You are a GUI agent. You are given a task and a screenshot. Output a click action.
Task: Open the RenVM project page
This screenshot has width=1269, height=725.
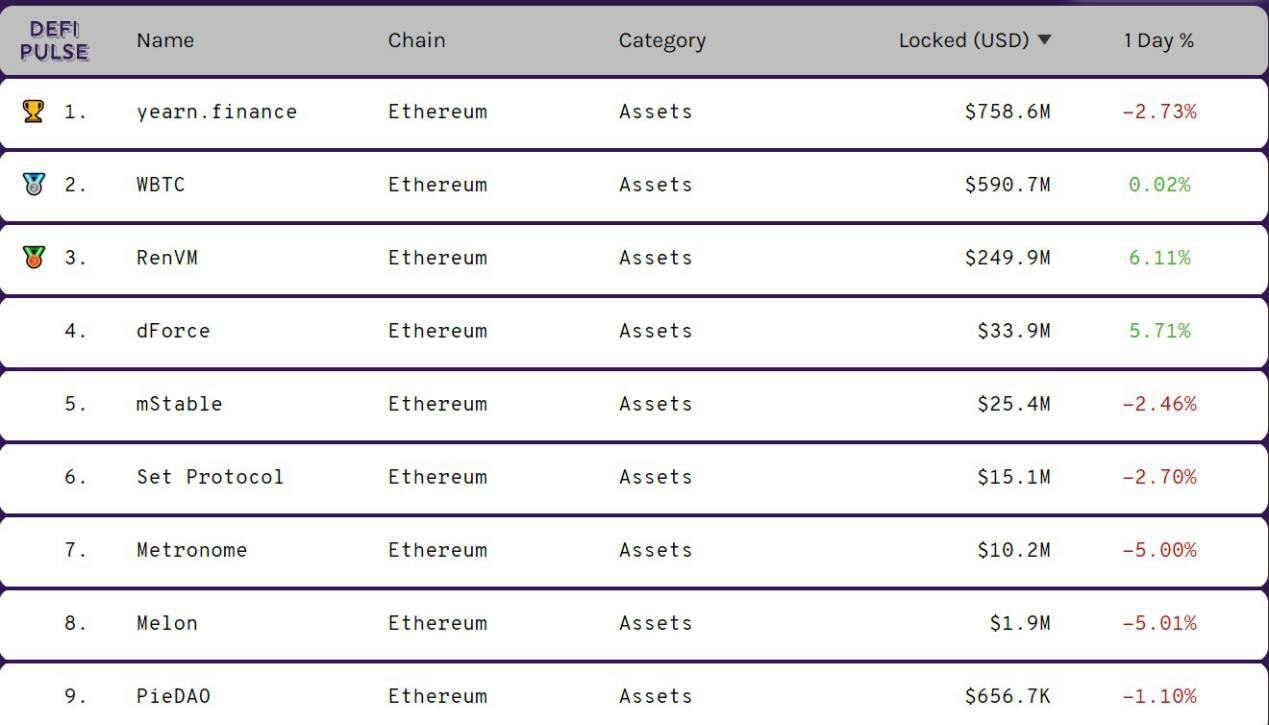click(x=167, y=258)
